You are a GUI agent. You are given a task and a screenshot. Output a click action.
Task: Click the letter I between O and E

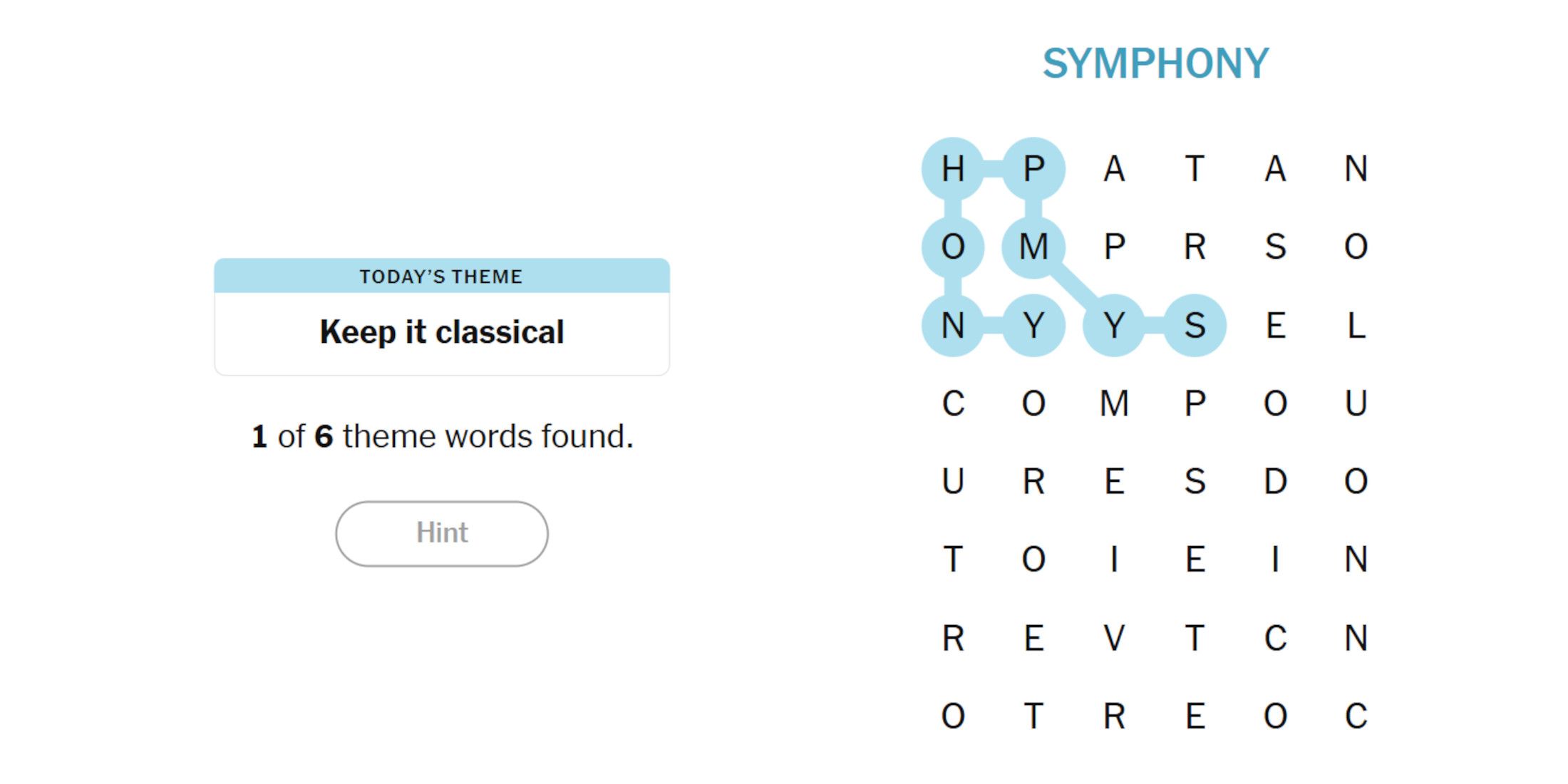1115,559
